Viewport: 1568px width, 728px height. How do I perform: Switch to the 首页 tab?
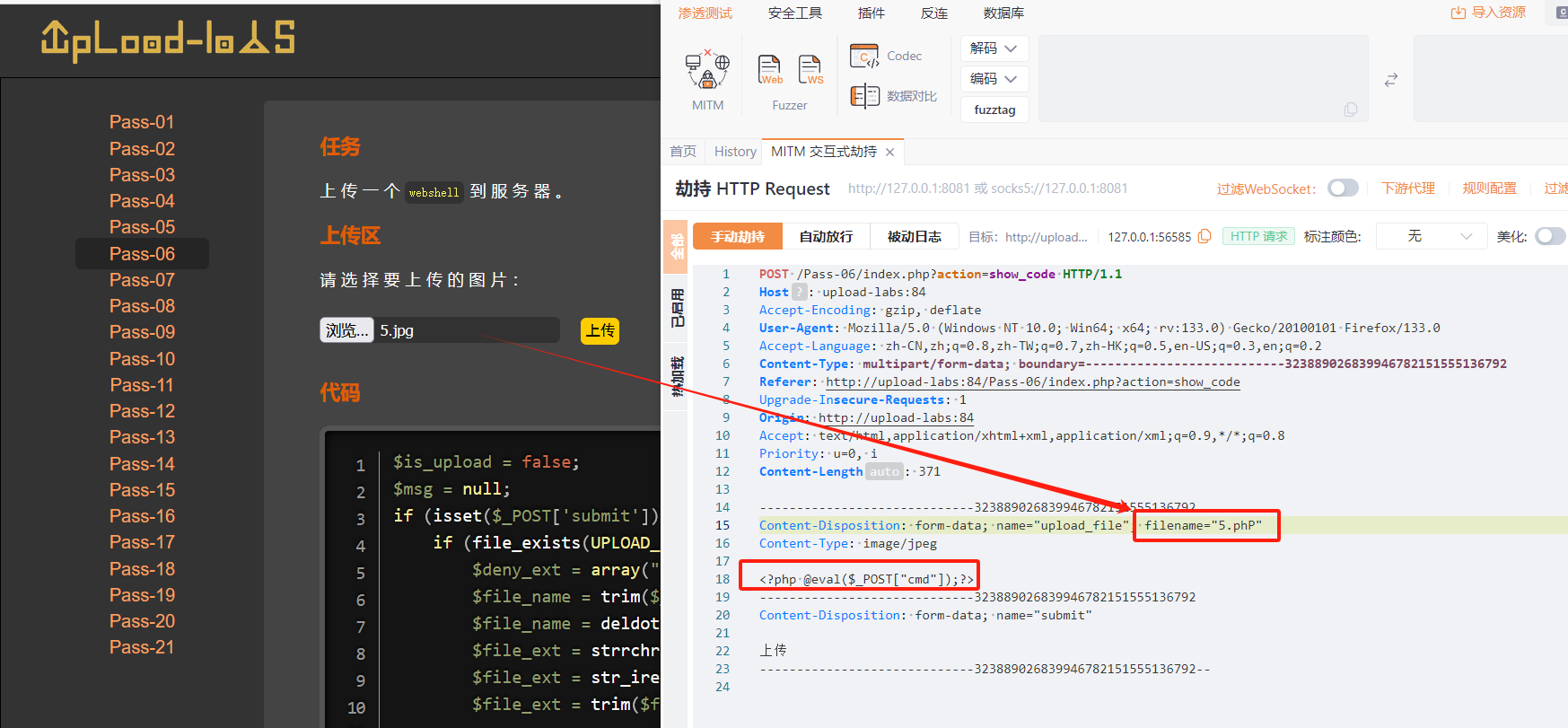tap(683, 152)
